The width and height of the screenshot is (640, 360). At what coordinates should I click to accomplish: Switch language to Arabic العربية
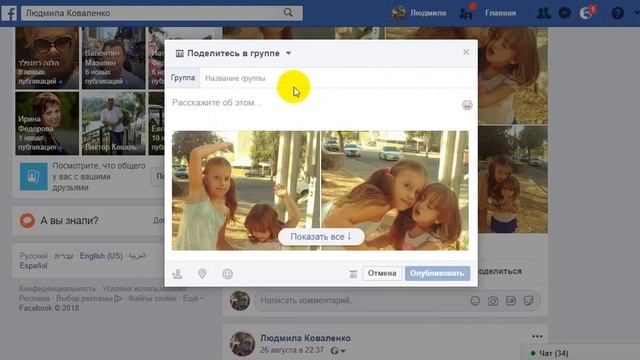click(137, 256)
